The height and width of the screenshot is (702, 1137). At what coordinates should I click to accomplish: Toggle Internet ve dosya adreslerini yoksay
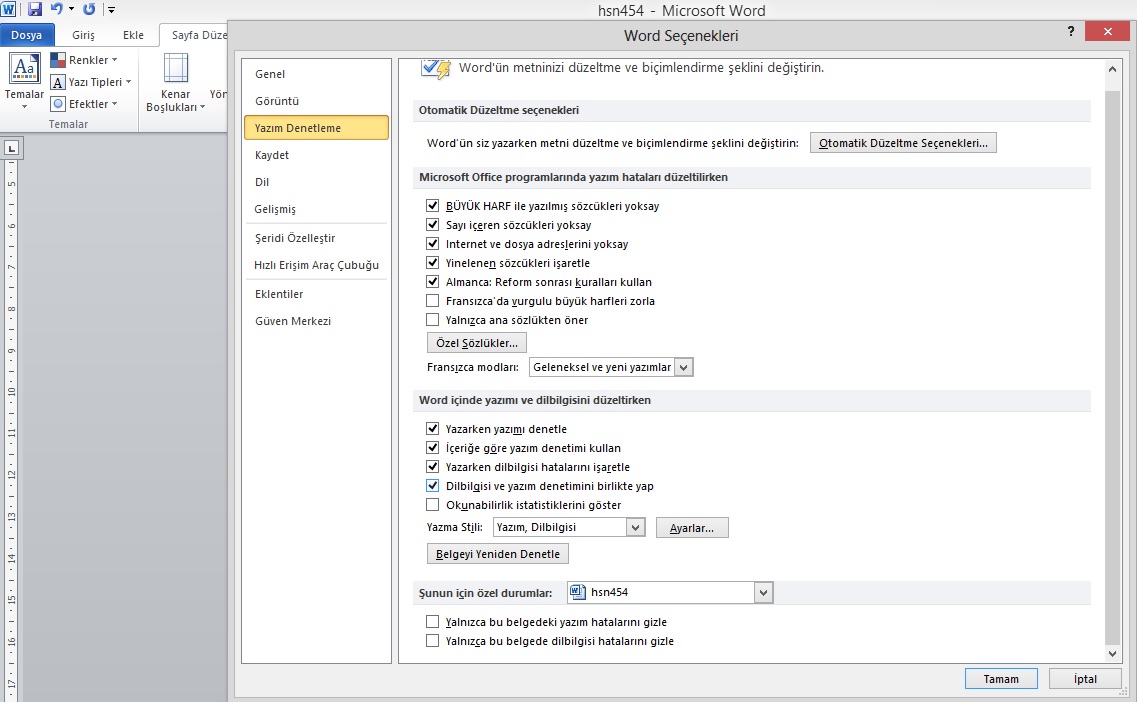click(433, 244)
